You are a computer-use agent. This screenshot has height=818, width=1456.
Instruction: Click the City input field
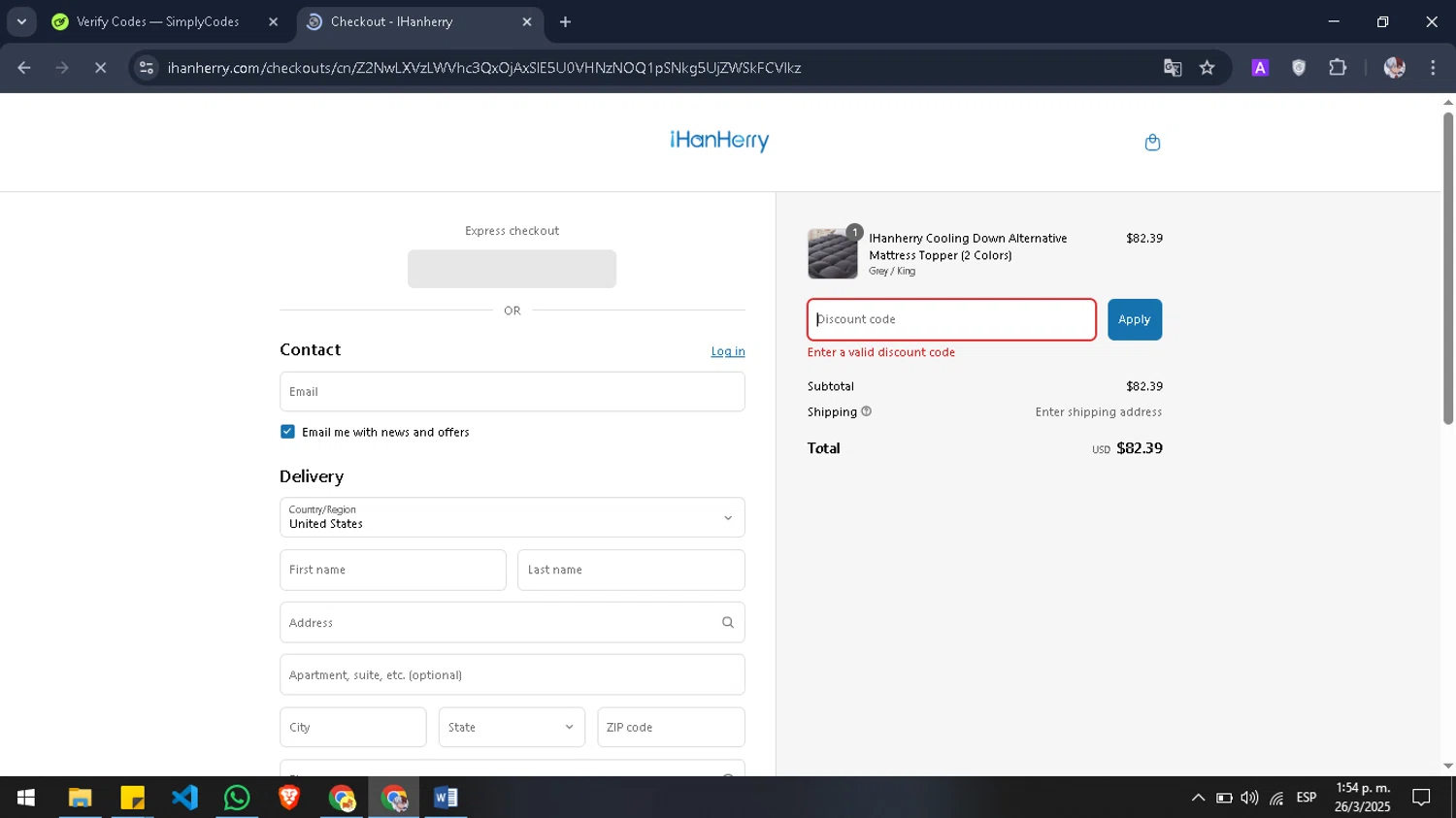pos(353,727)
